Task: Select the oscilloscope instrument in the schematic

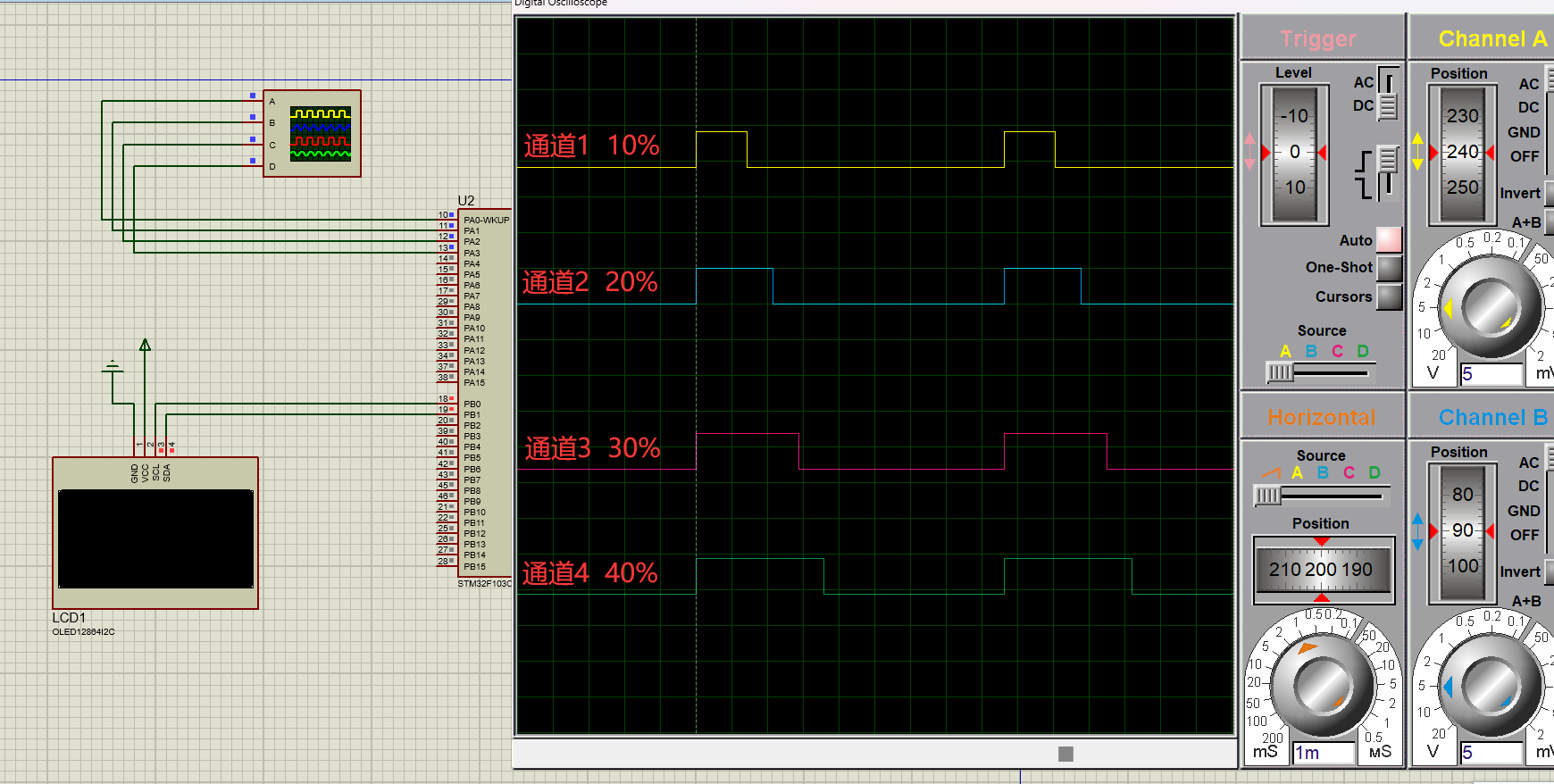Action: tap(312, 133)
